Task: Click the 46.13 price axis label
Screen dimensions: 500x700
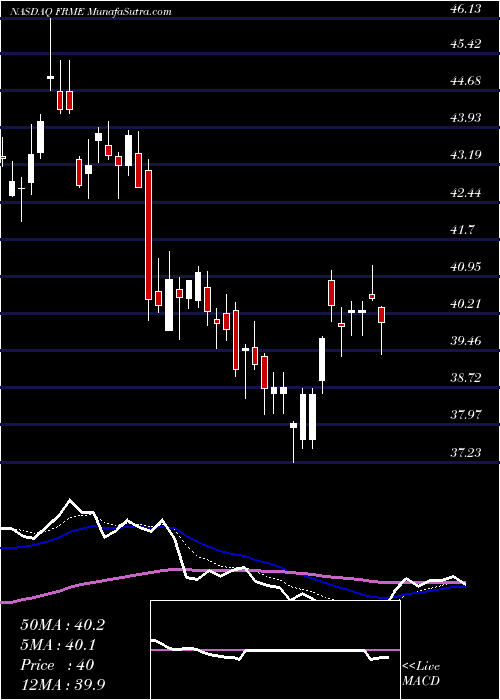Action: 466,8
